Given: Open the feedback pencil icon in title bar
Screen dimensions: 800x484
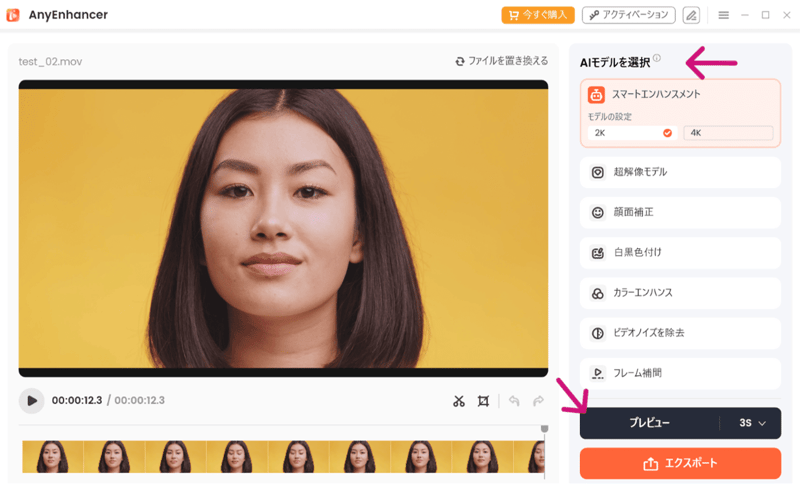Looking at the screenshot, I should tap(691, 15).
